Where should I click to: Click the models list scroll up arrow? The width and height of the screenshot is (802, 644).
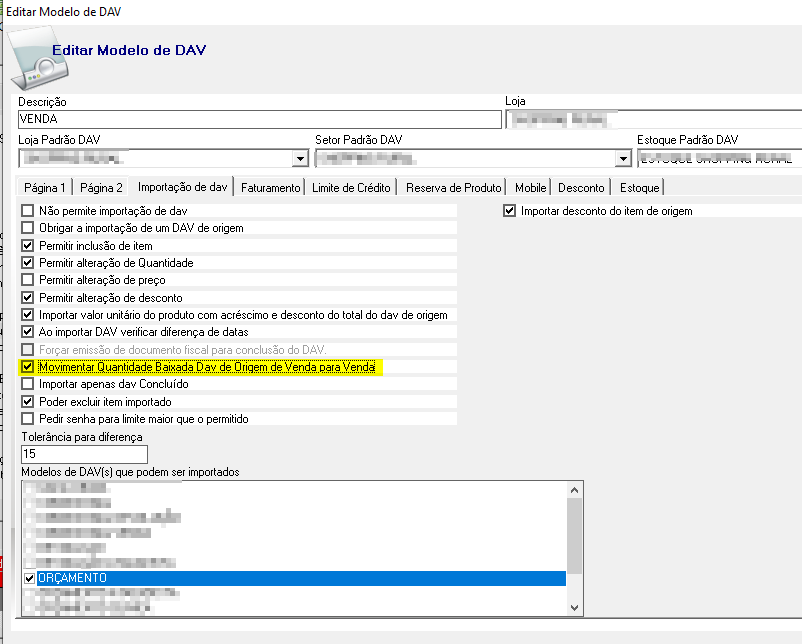point(574,490)
